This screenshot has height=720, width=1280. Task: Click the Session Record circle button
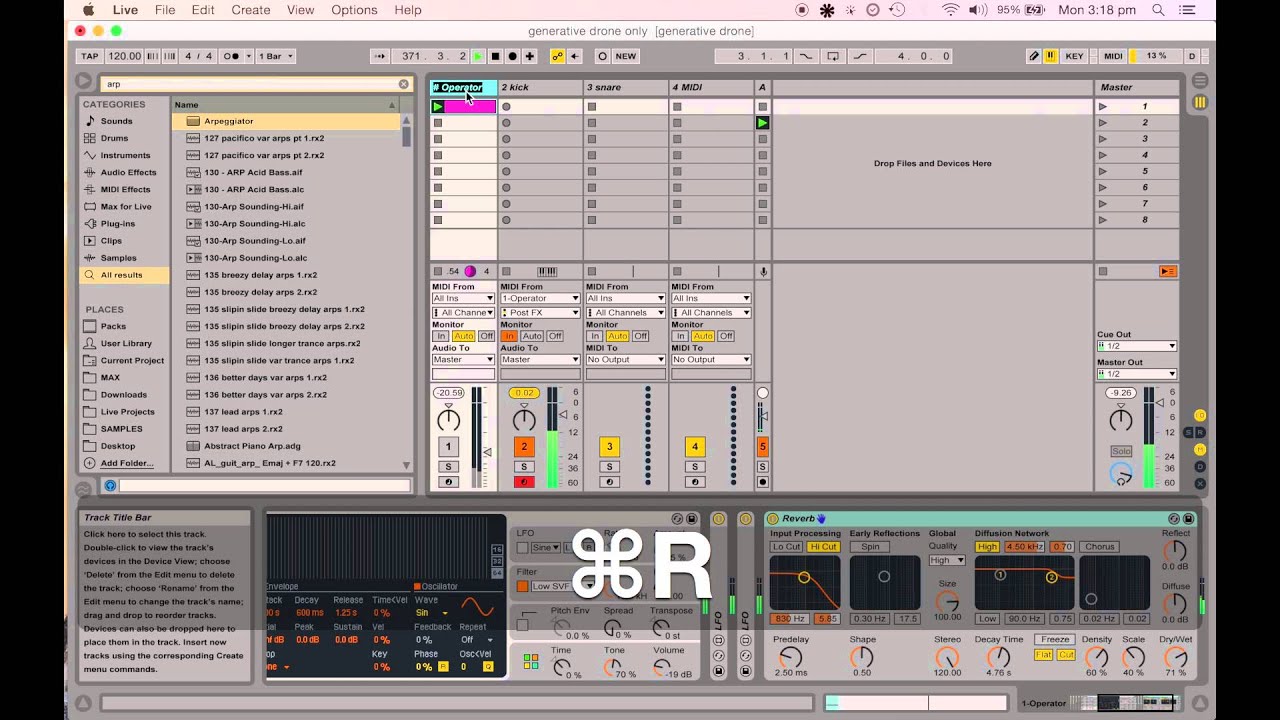[x=602, y=56]
